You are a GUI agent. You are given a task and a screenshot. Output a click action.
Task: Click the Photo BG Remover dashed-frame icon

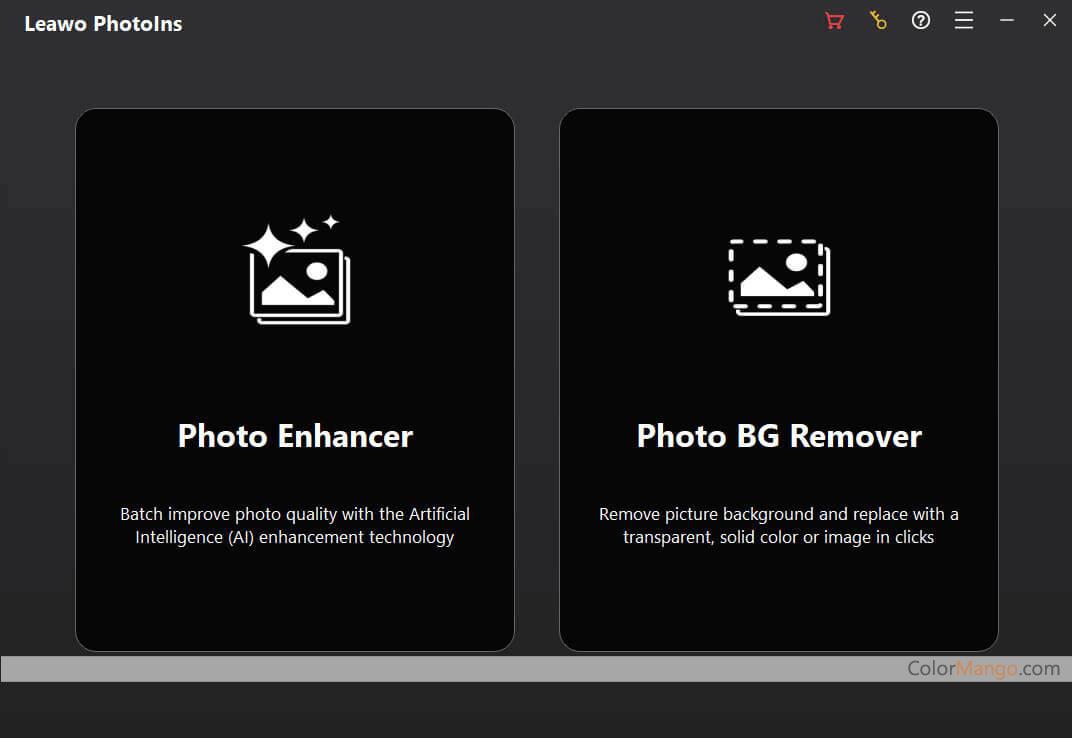[779, 277]
